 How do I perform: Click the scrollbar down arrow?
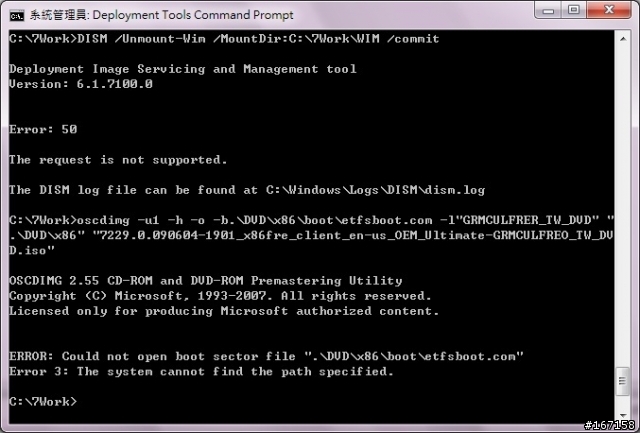(x=623, y=416)
